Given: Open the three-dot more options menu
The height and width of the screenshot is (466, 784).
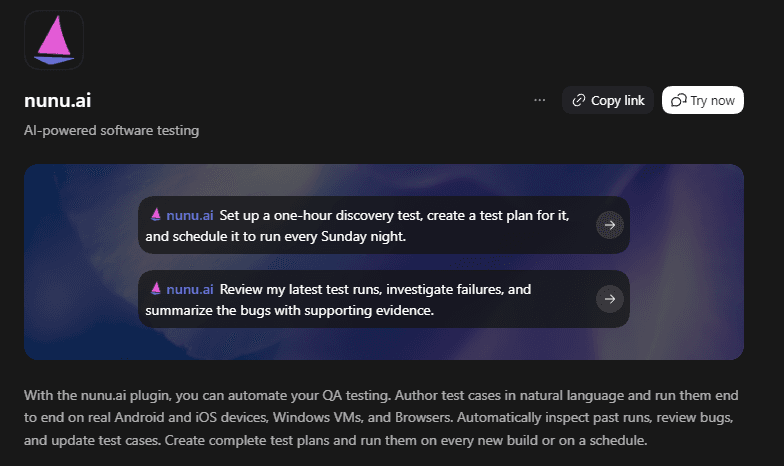Looking at the screenshot, I should (x=540, y=100).
